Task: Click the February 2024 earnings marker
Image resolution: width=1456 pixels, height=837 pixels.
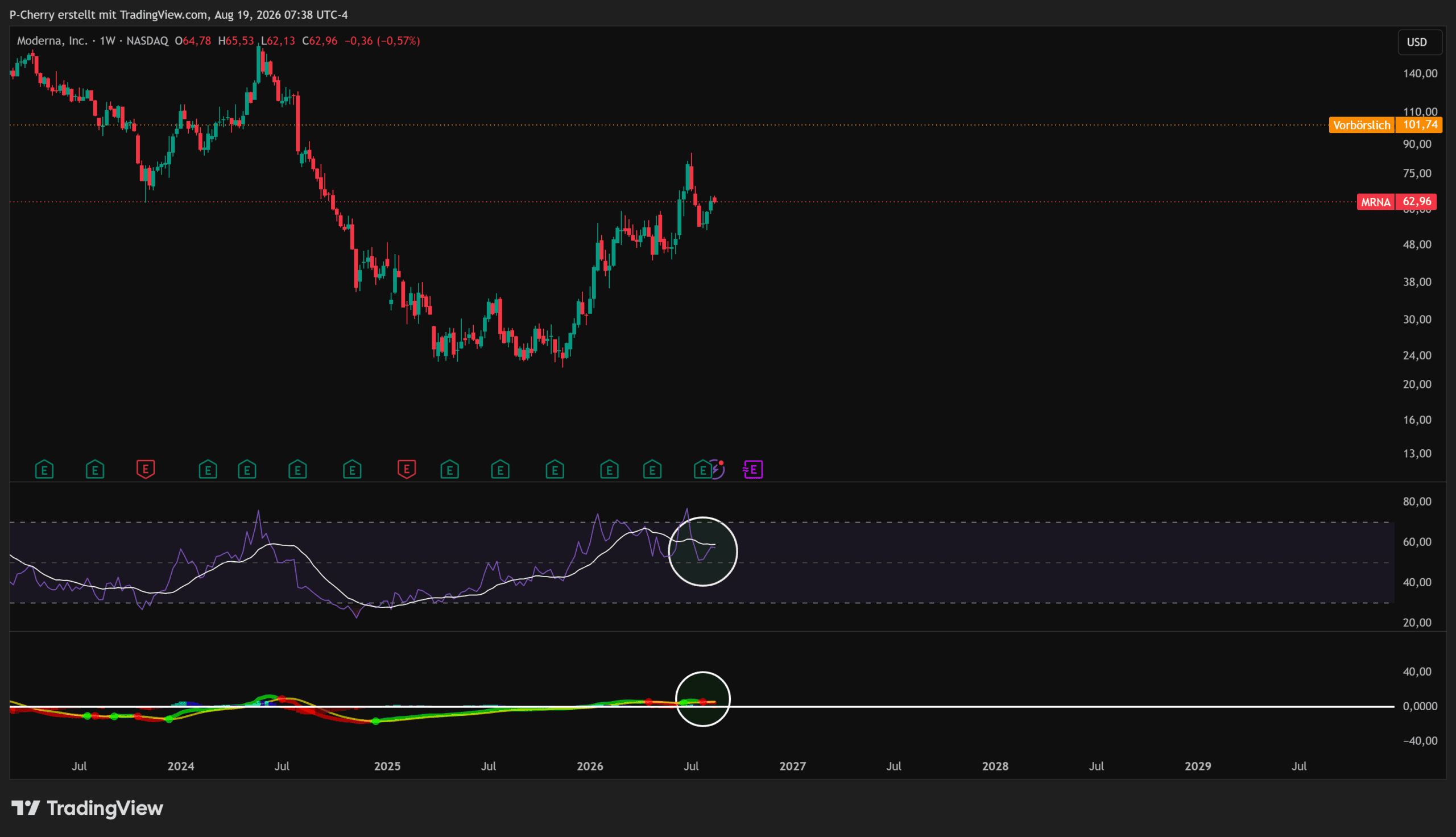Action: [208, 470]
